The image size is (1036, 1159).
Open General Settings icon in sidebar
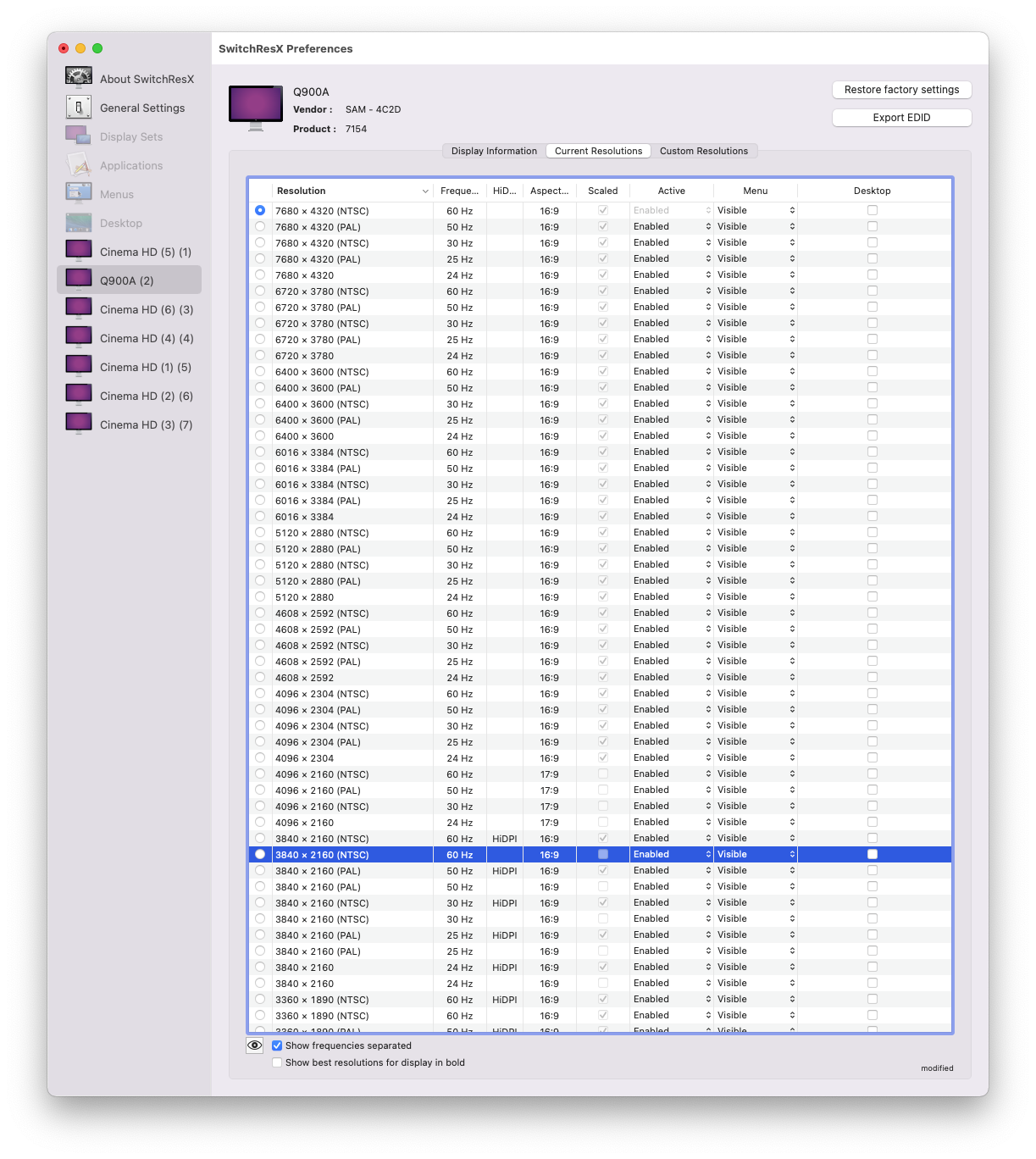[x=79, y=107]
